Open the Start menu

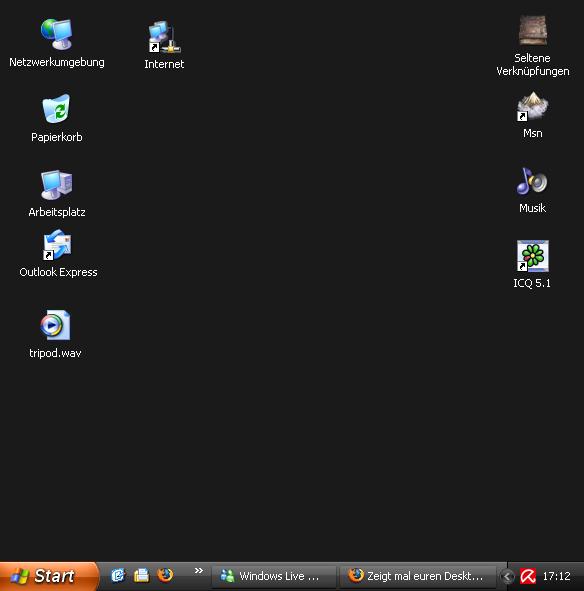49,576
